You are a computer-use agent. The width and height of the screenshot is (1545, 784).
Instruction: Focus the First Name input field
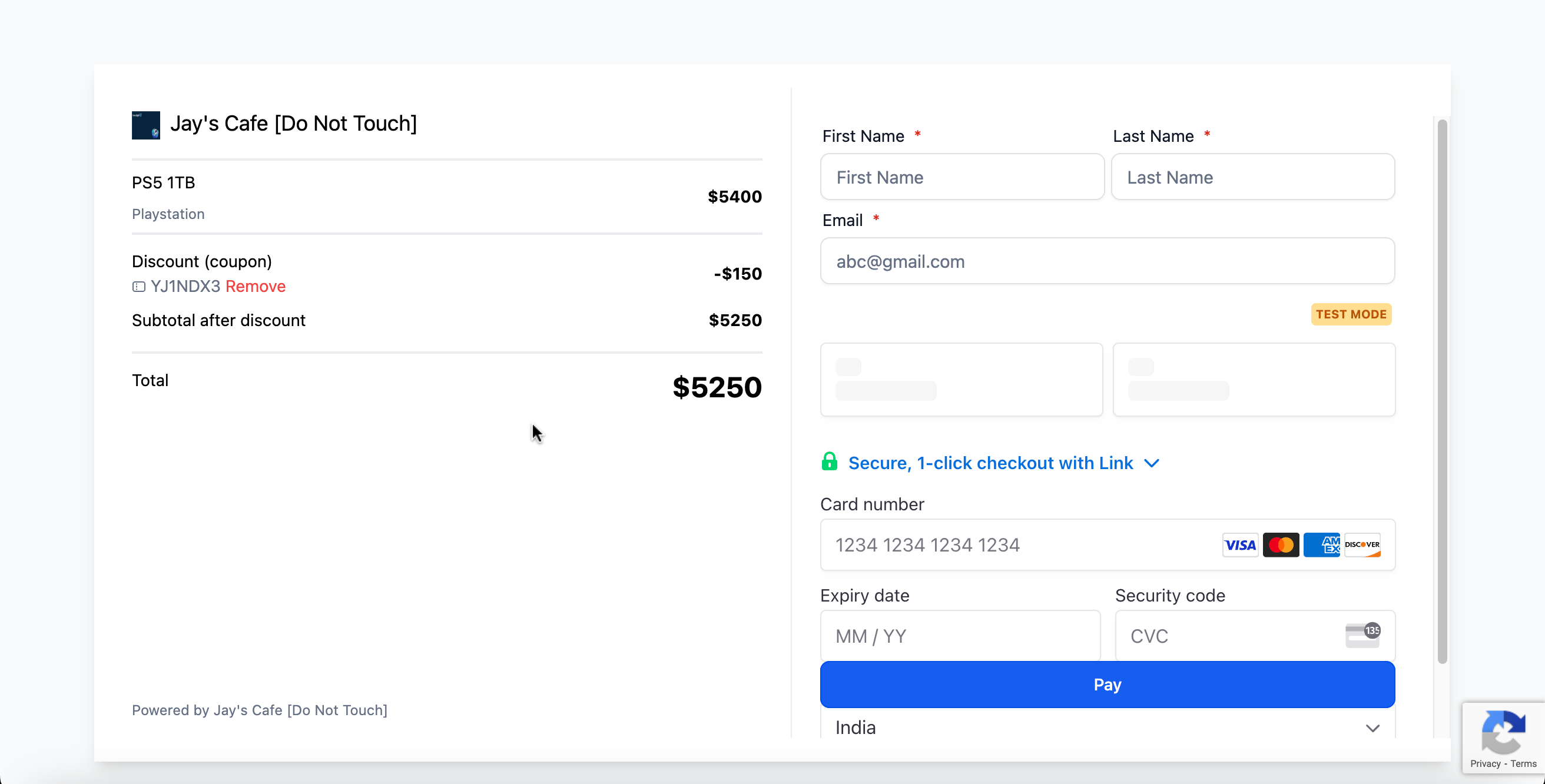click(x=962, y=177)
